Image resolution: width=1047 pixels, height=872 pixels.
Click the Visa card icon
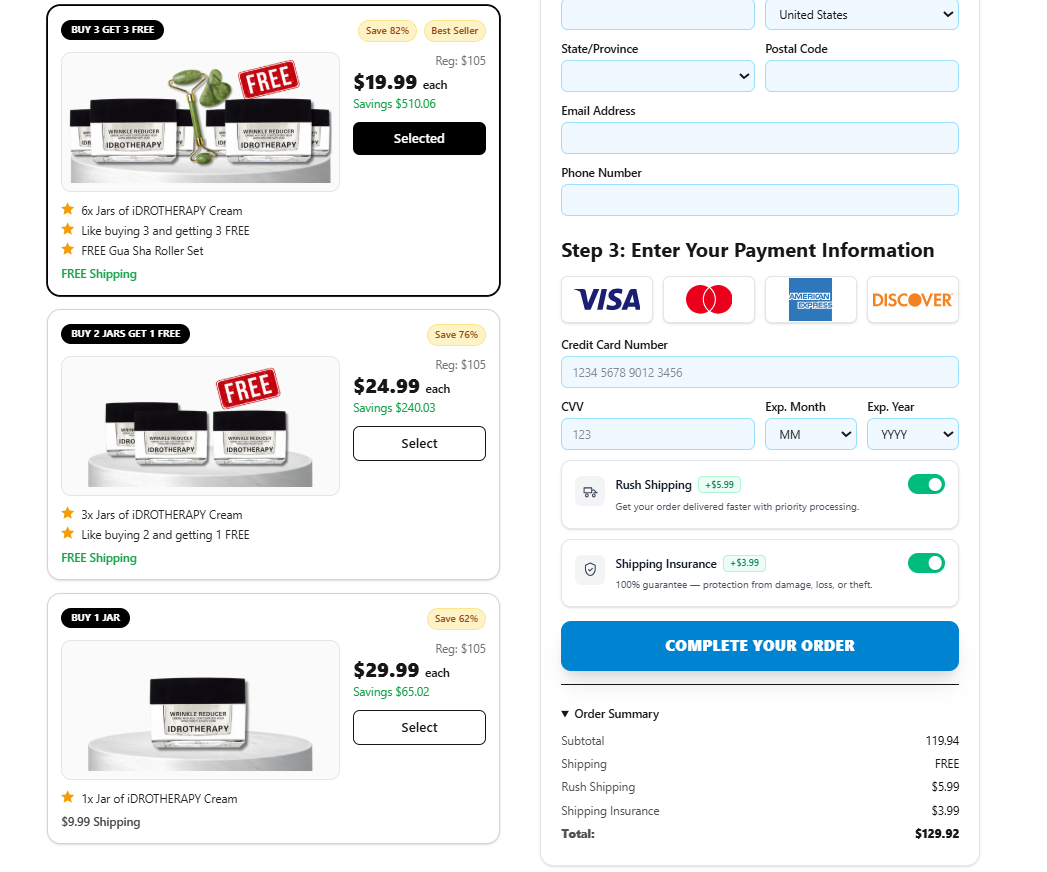coord(607,299)
